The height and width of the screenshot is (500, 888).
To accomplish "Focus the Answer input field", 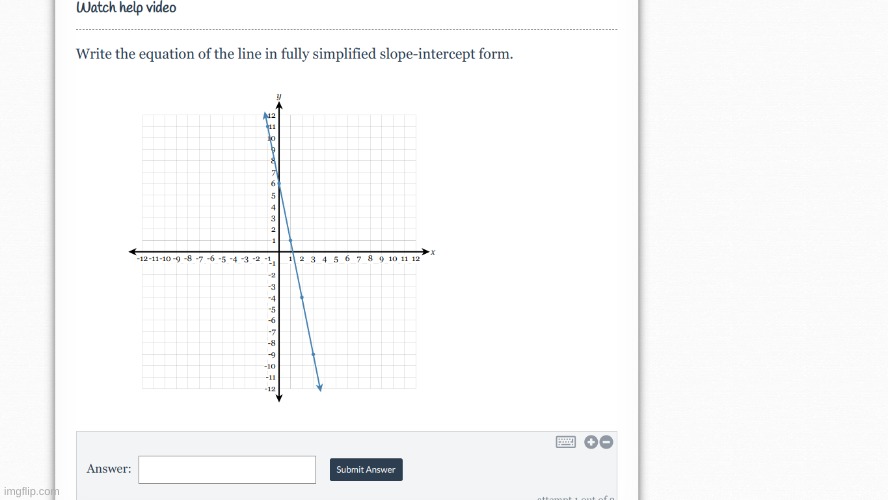I will click(227, 469).
